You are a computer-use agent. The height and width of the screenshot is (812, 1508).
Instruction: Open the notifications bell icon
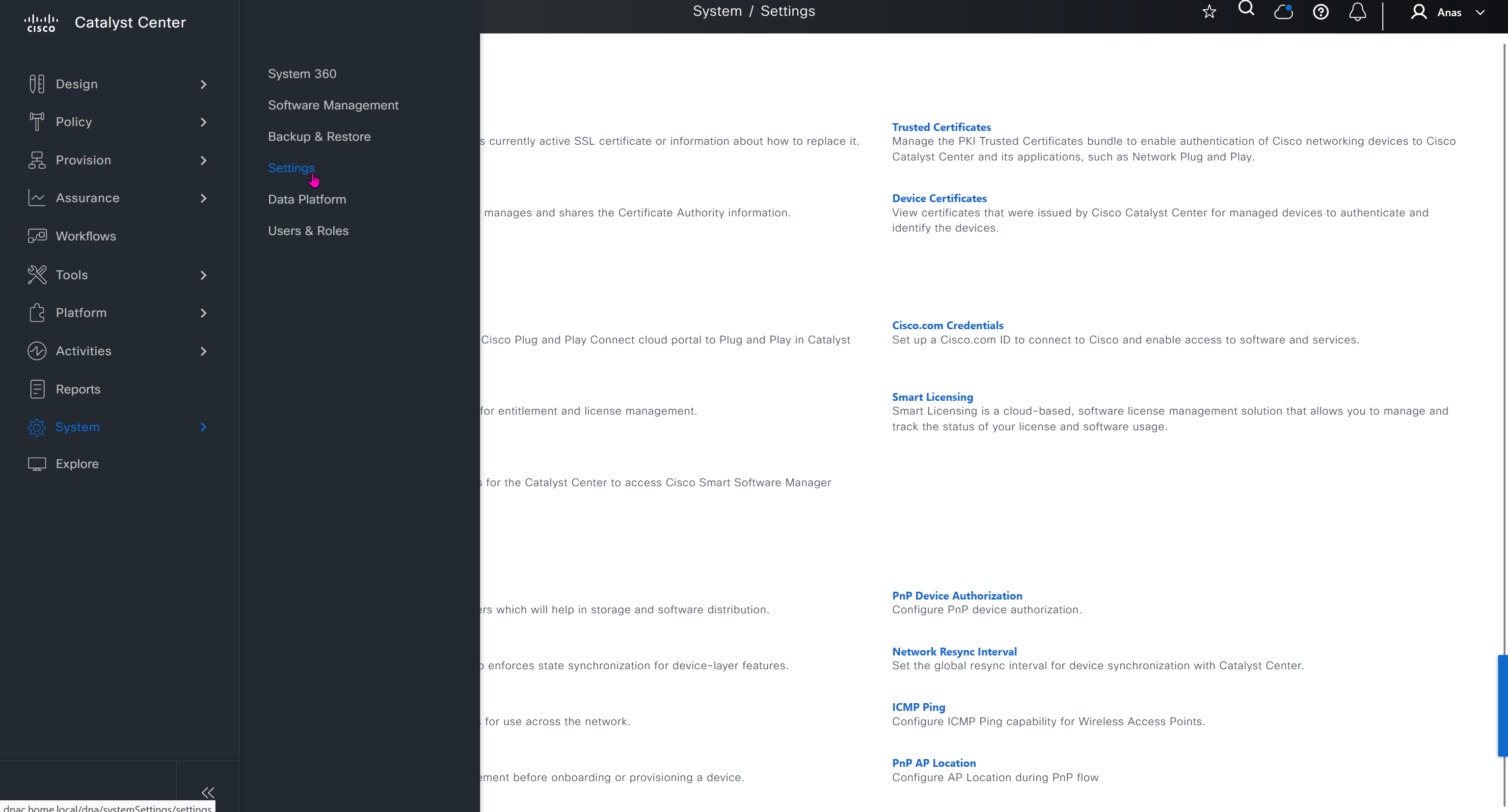pyautogui.click(x=1358, y=12)
